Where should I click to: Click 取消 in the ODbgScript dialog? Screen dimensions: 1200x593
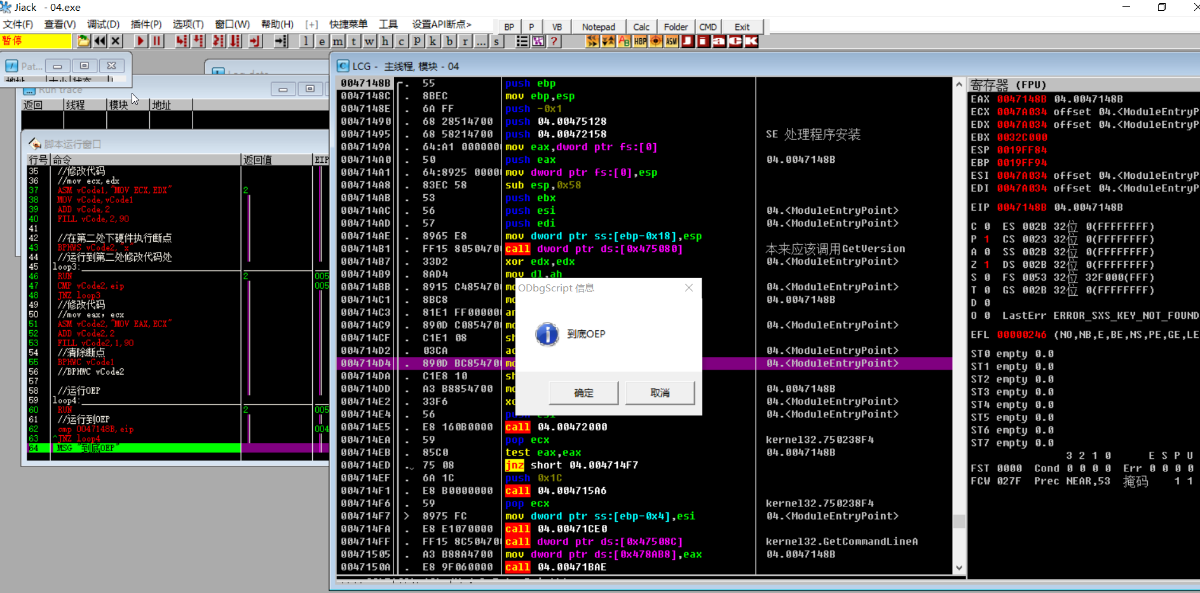tap(660, 392)
